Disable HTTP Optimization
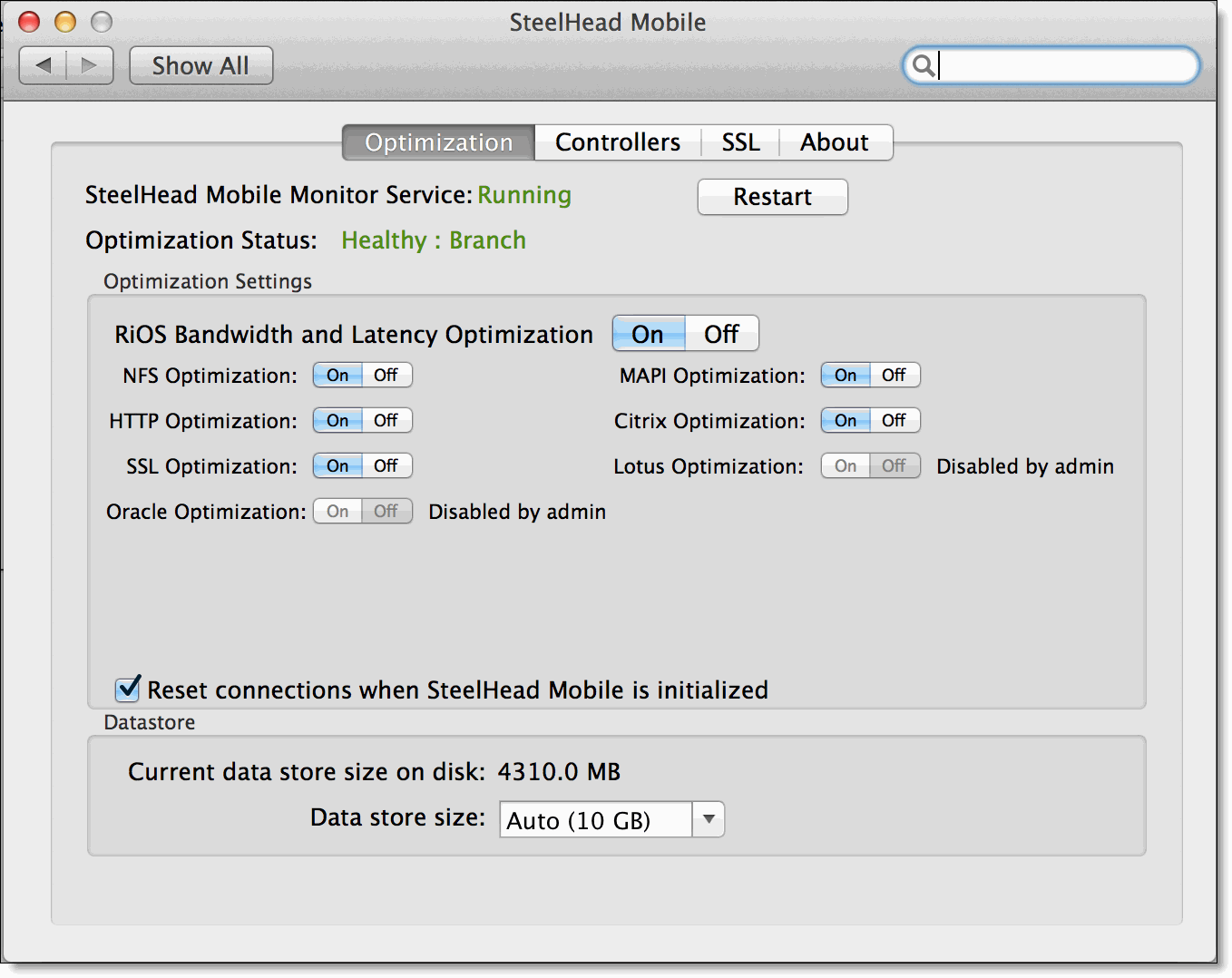Viewport: 1232px width, 978px height. (x=386, y=420)
